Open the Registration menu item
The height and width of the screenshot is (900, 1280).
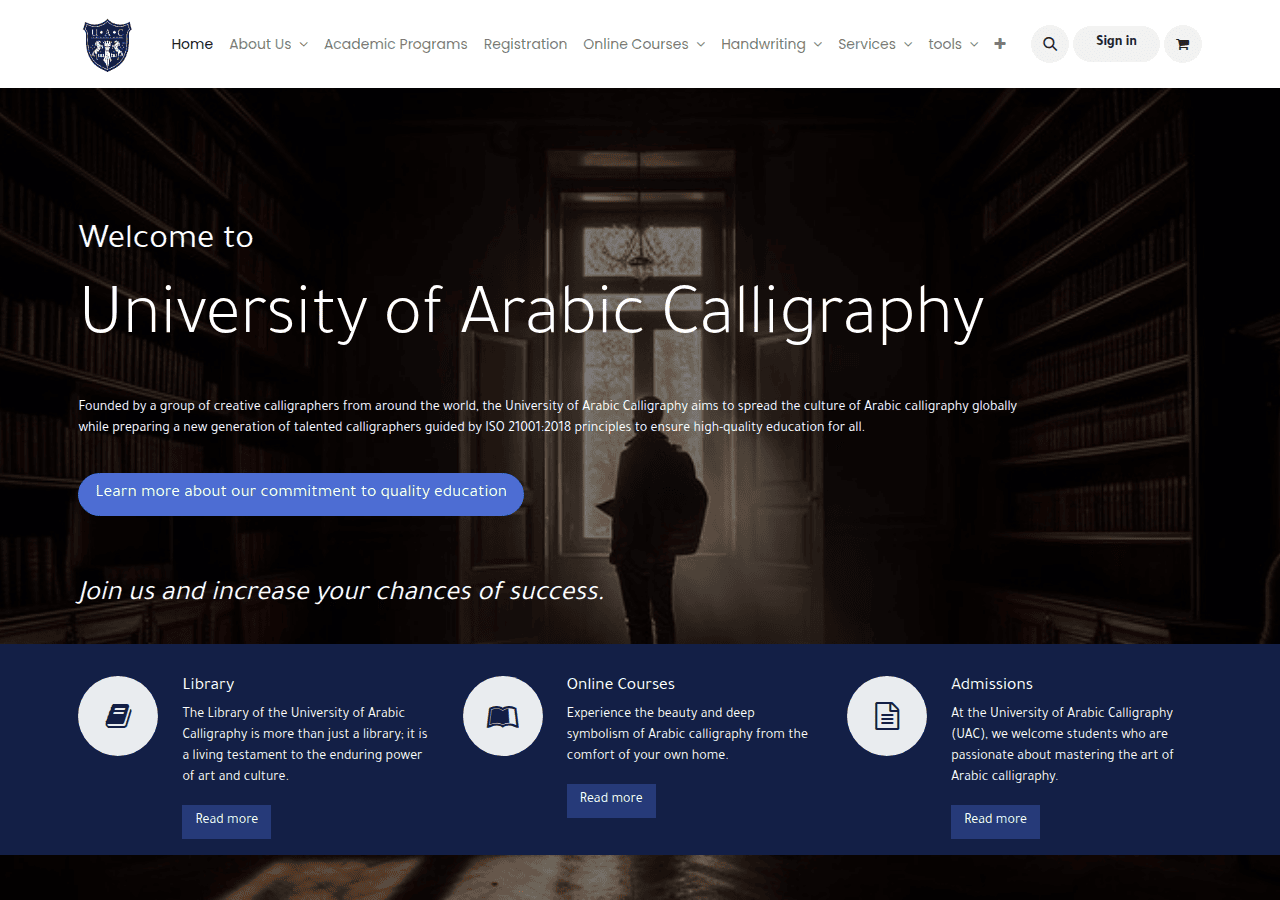click(x=525, y=44)
